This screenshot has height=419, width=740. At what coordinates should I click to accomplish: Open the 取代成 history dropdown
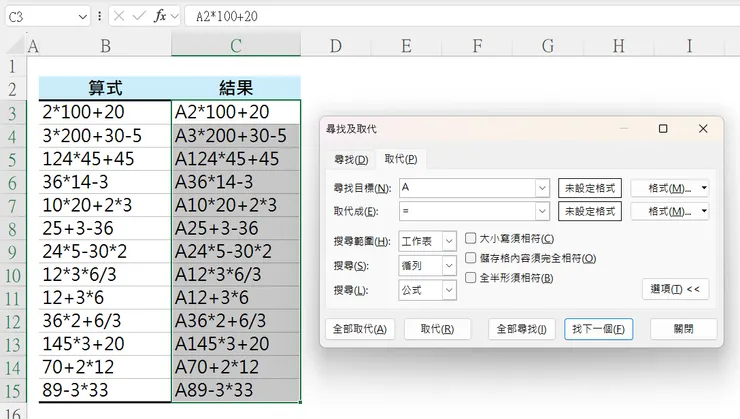coord(542,211)
